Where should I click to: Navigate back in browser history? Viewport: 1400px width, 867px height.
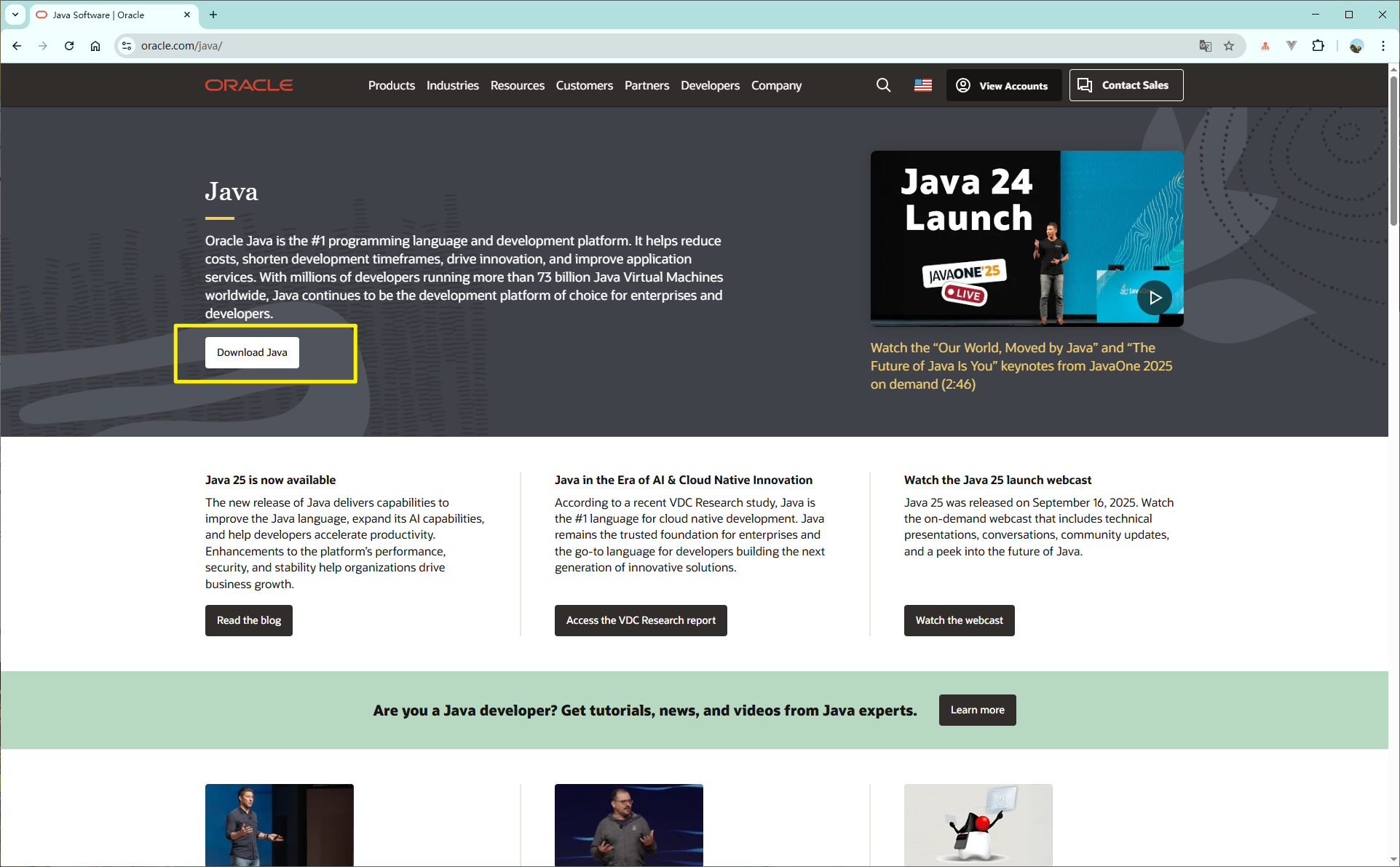tap(16, 45)
